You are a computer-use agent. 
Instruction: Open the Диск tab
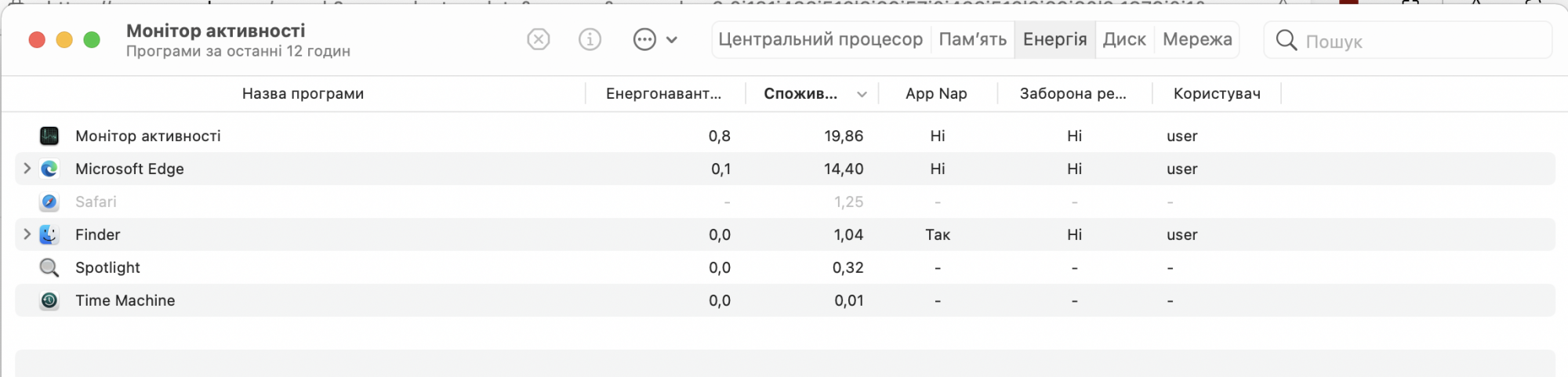point(1124,39)
